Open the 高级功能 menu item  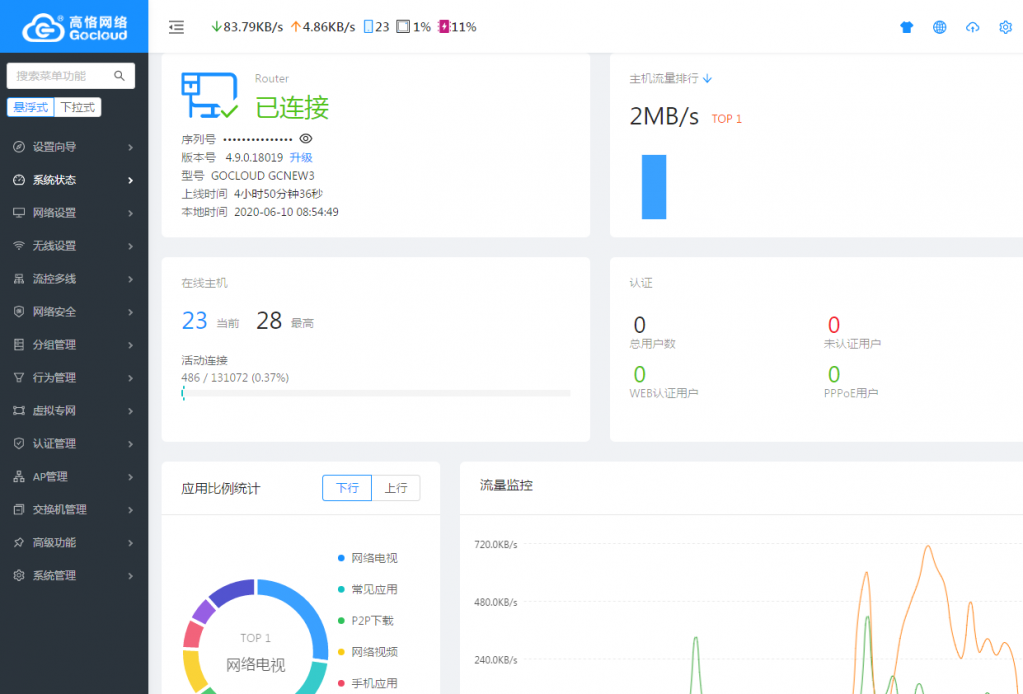[74, 543]
